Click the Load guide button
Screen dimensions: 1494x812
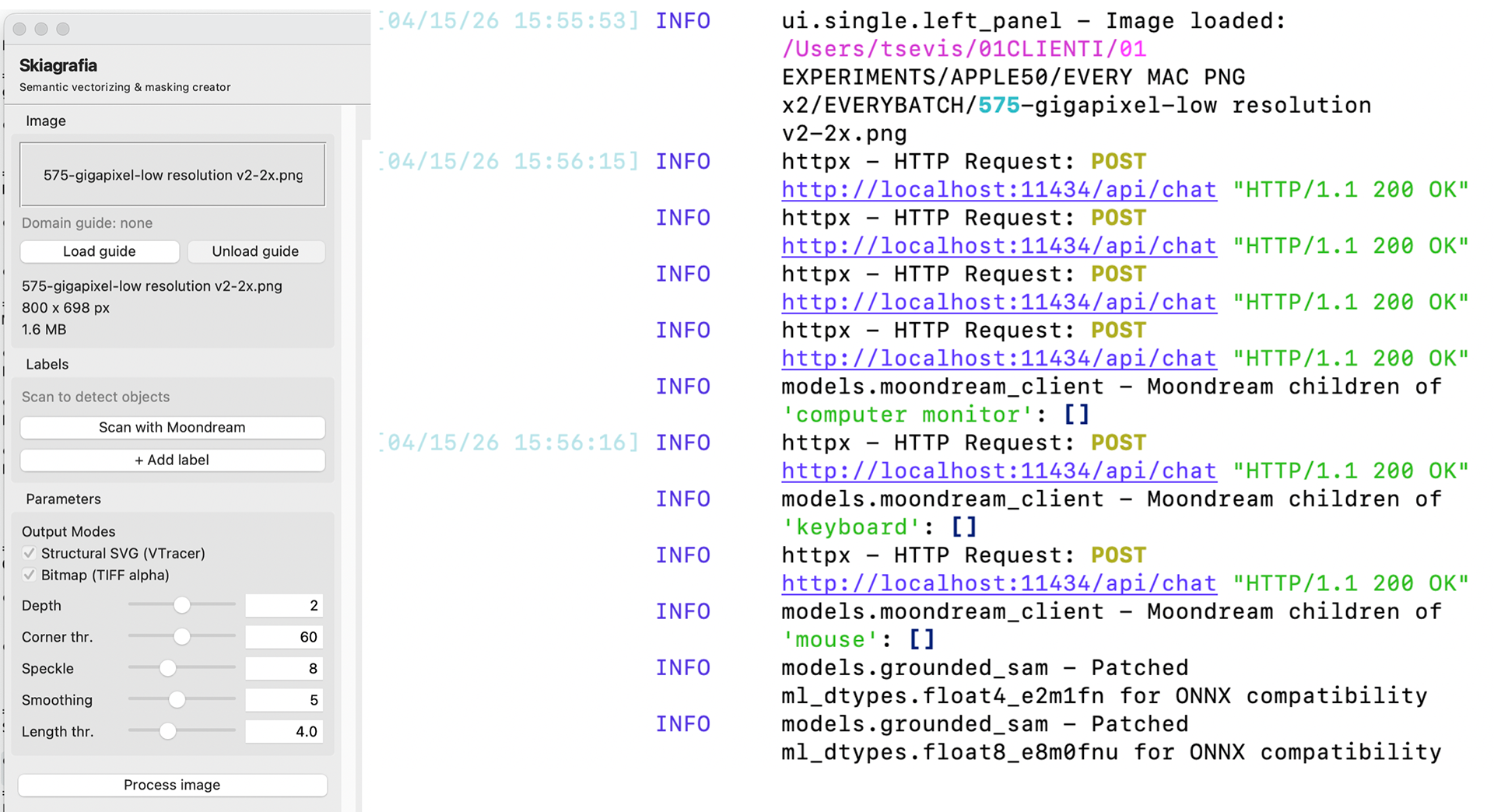[x=99, y=251]
